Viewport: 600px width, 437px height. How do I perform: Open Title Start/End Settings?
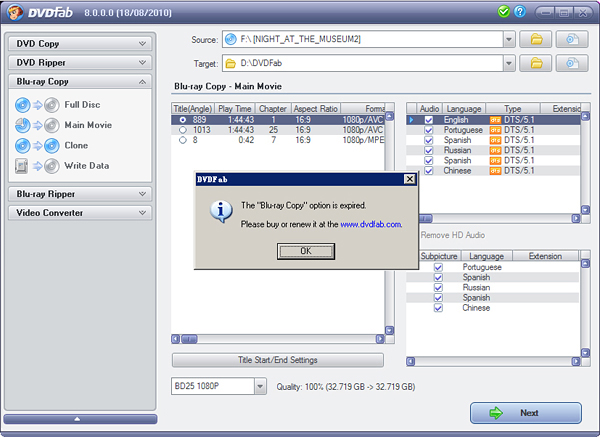[278, 360]
